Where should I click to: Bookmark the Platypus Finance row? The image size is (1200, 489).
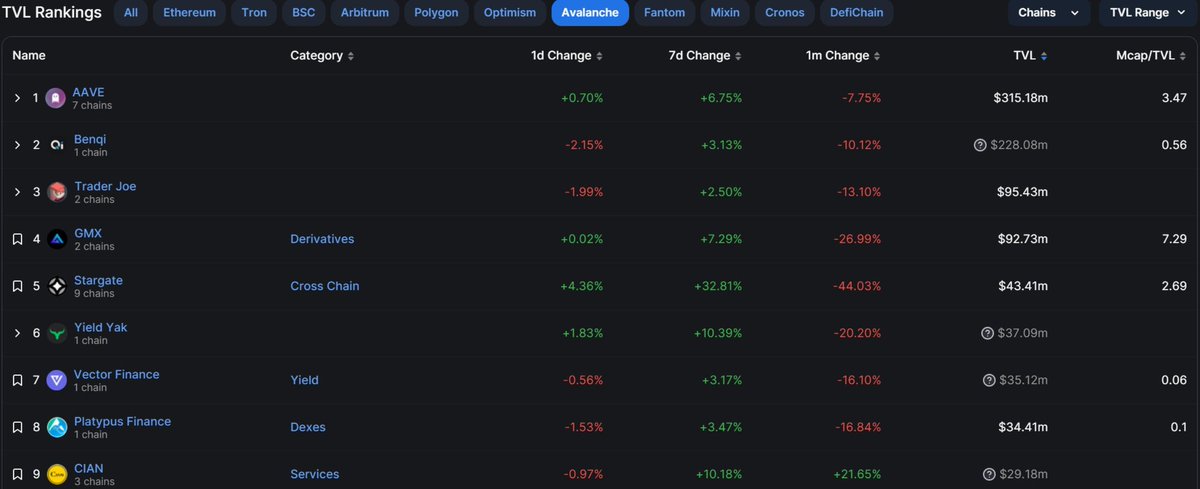click(x=17, y=427)
